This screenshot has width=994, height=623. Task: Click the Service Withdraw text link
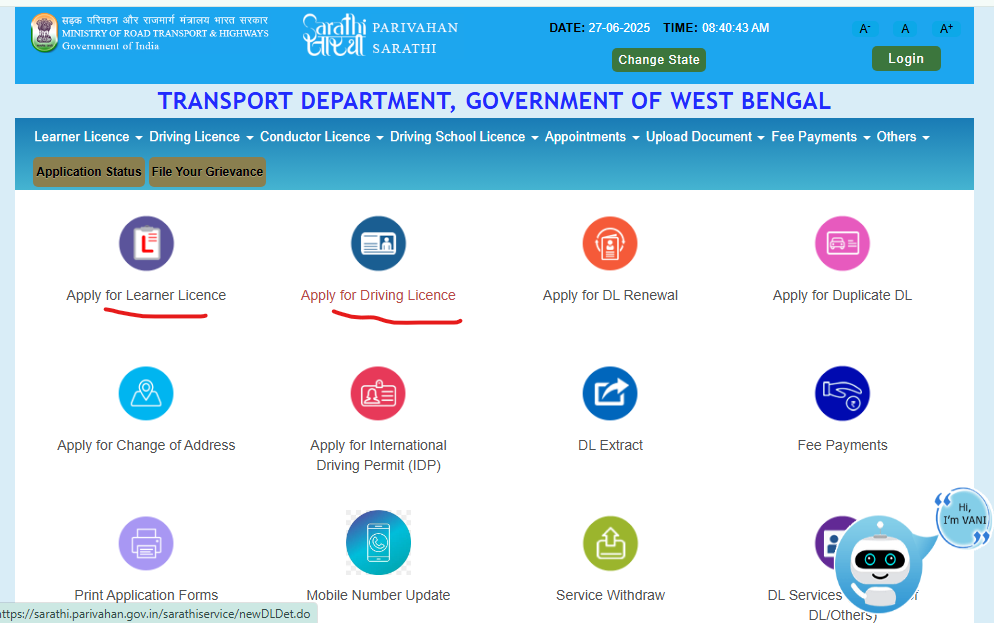click(610, 596)
